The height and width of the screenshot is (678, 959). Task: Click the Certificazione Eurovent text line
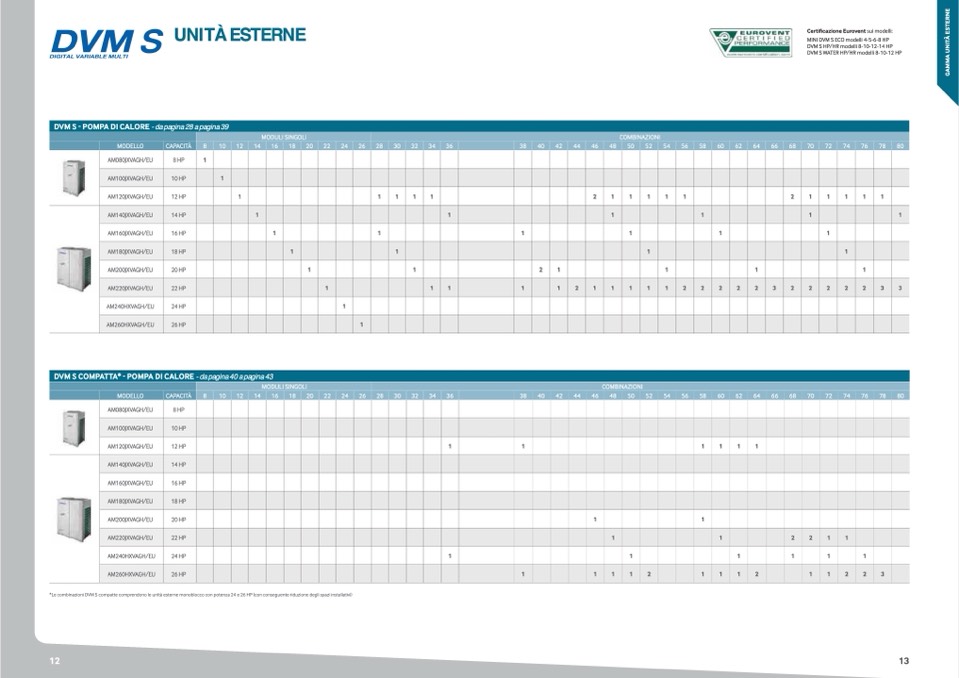pyautogui.click(x=849, y=31)
